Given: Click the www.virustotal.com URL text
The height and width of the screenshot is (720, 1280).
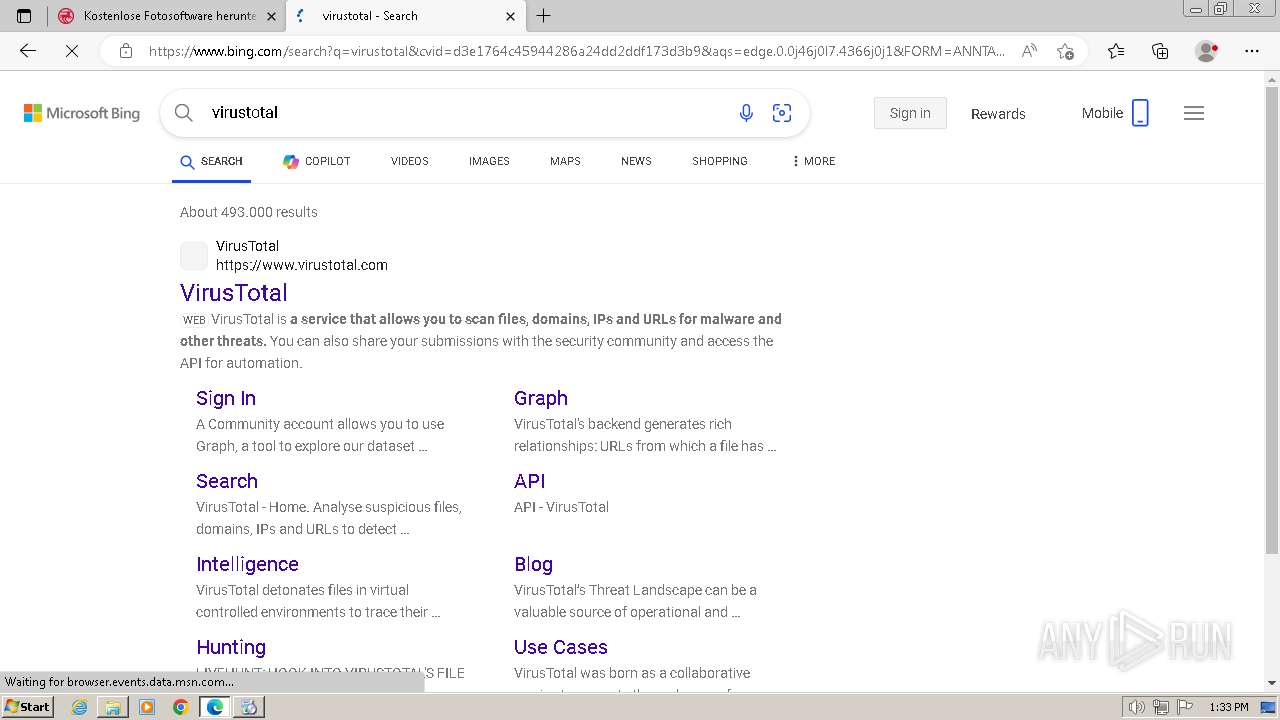Looking at the screenshot, I should (x=302, y=265).
